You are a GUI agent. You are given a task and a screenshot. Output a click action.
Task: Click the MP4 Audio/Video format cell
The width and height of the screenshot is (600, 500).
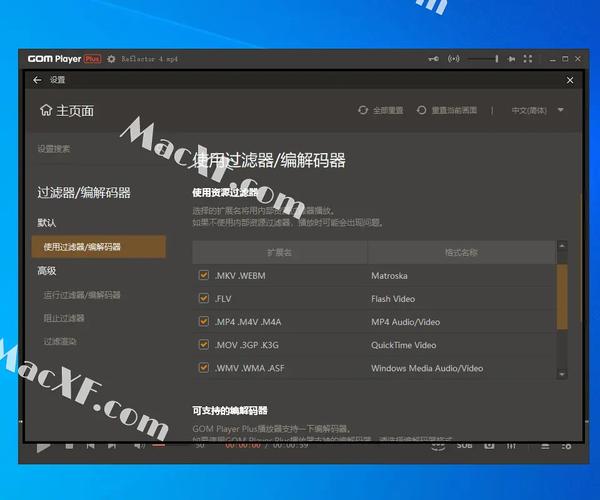[405, 322]
